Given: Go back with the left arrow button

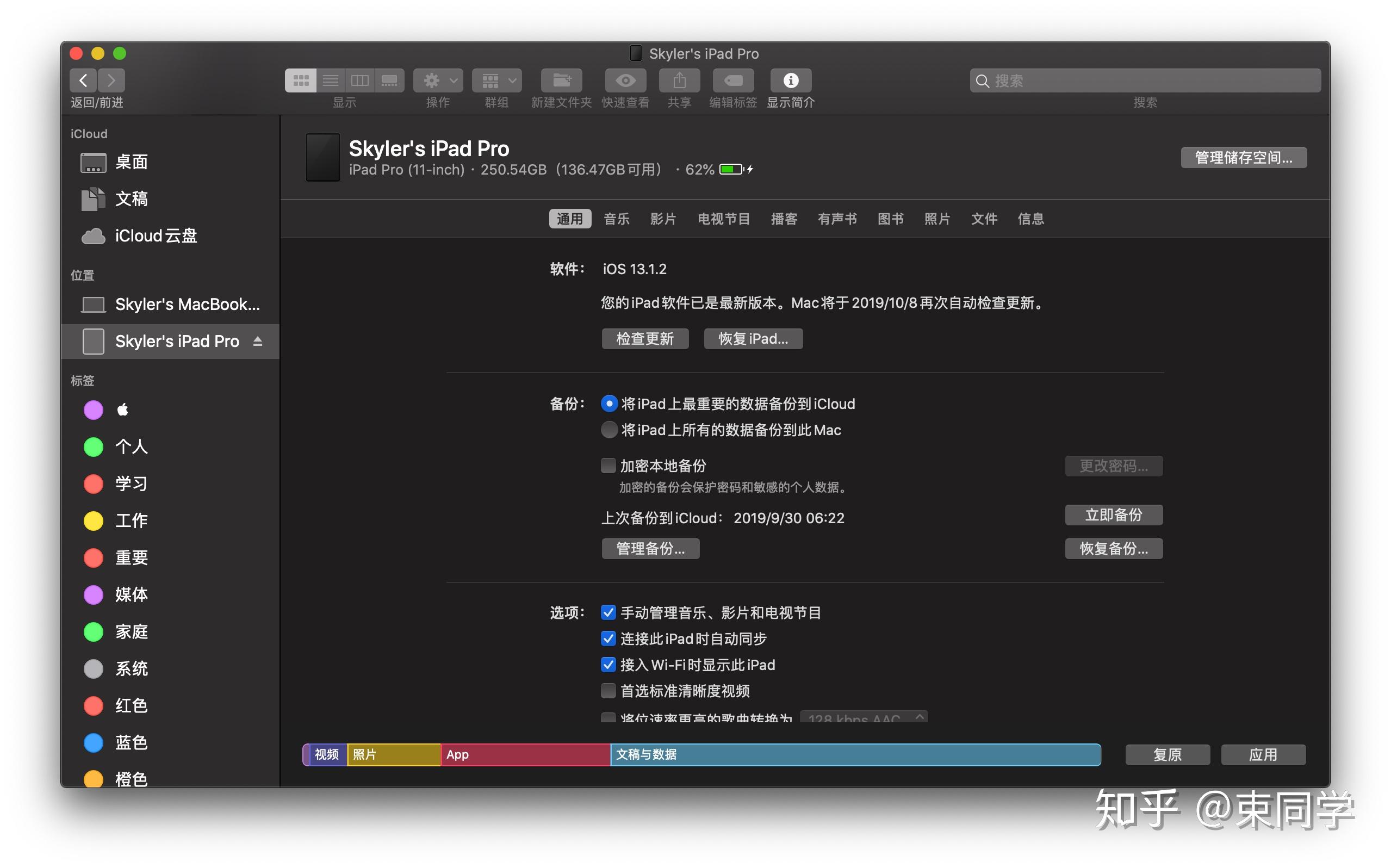Looking at the screenshot, I should tap(83, 80).
